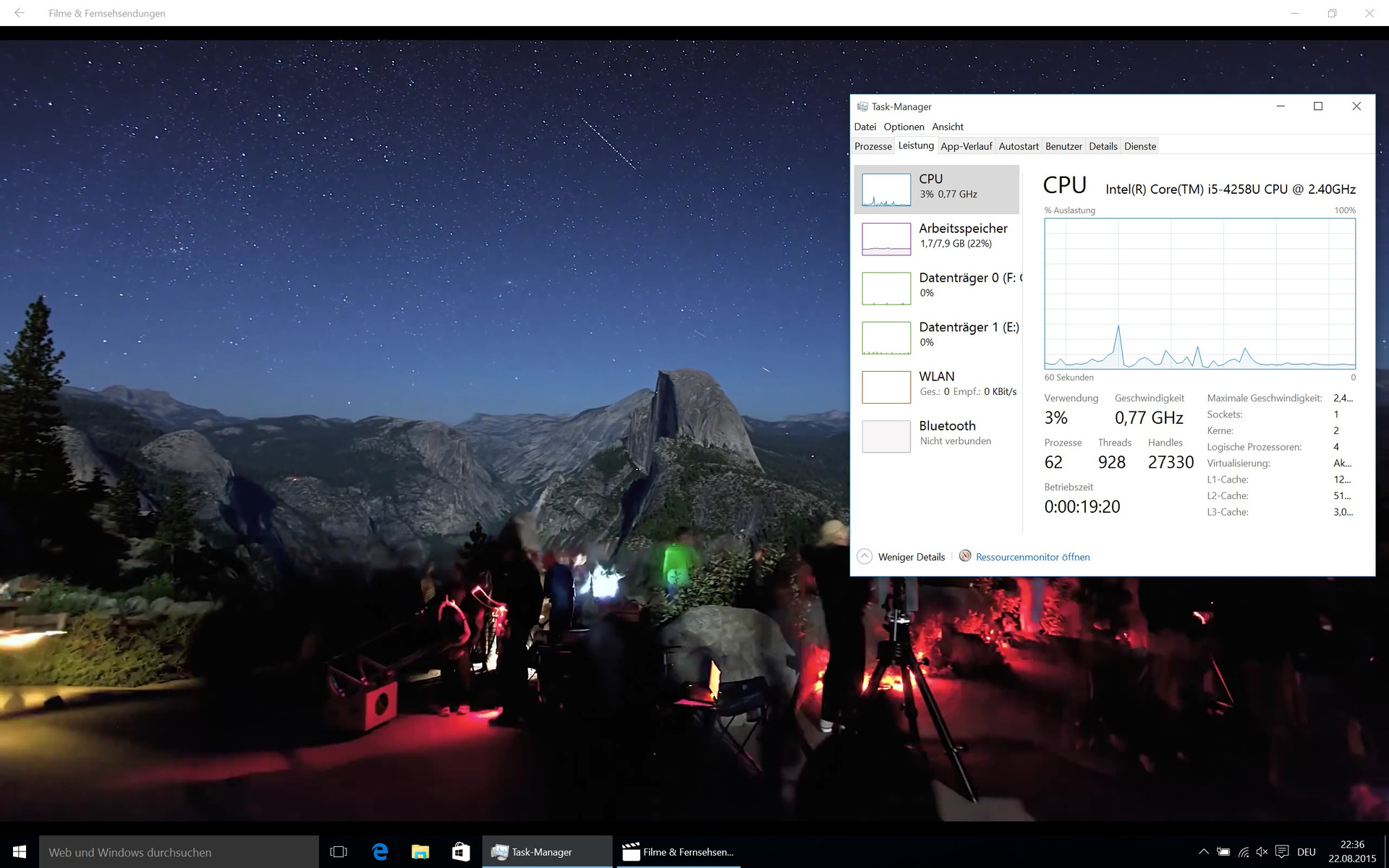The height and width of the screenshot is (868, 1389).
Task: Click the volume icon in system tray
Action: [x=1262, y=852]
